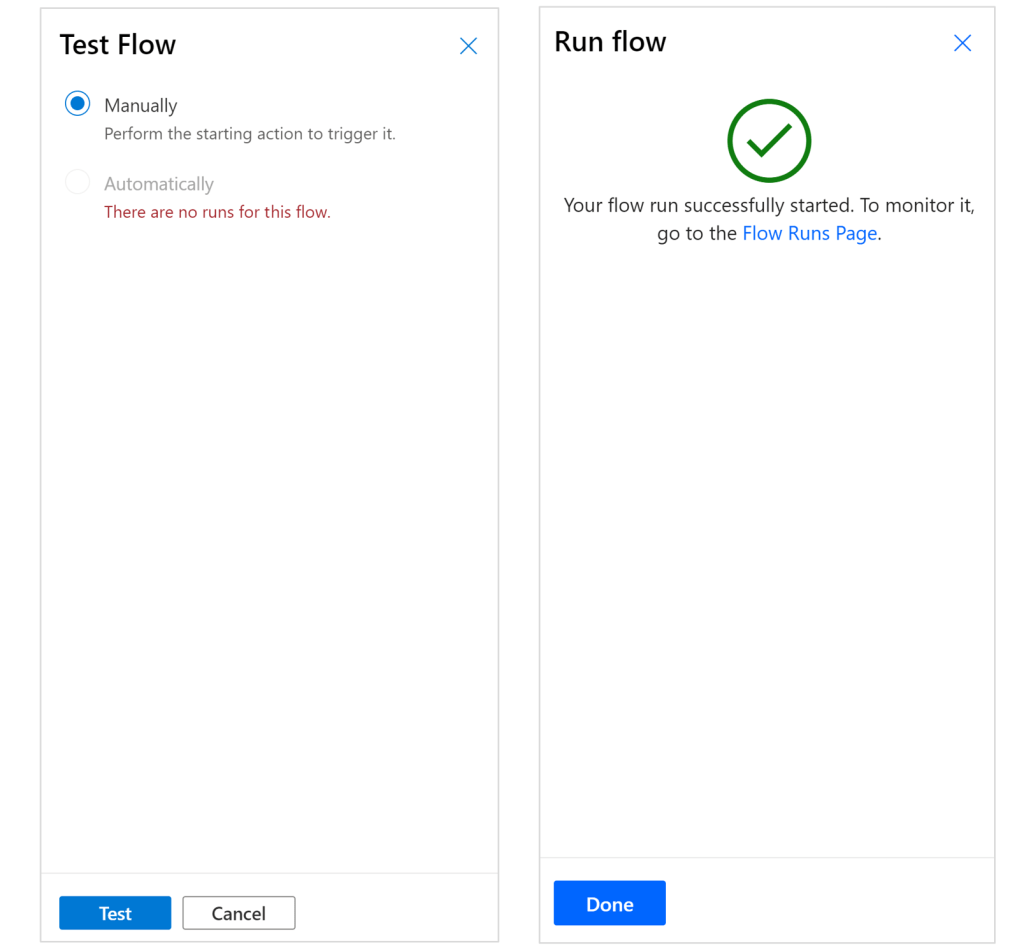Click the Run flow panel heading

610,42
